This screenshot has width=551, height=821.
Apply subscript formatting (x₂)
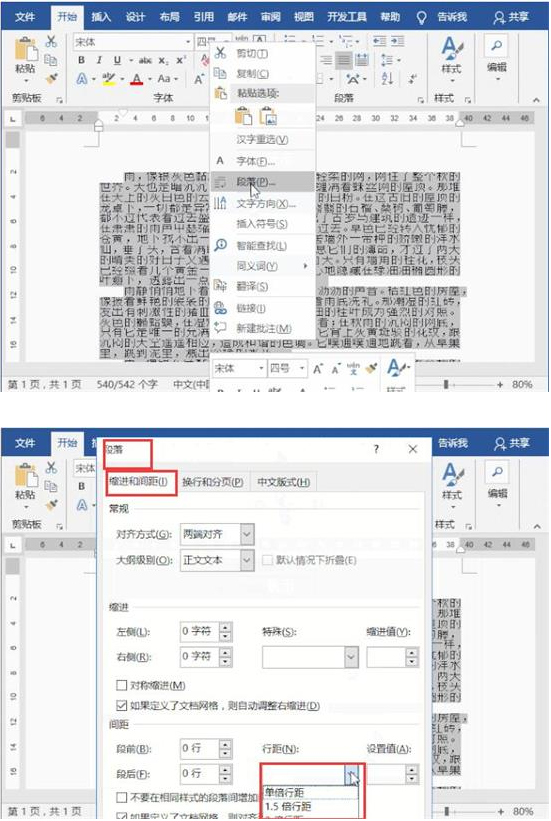click(163, 61)
